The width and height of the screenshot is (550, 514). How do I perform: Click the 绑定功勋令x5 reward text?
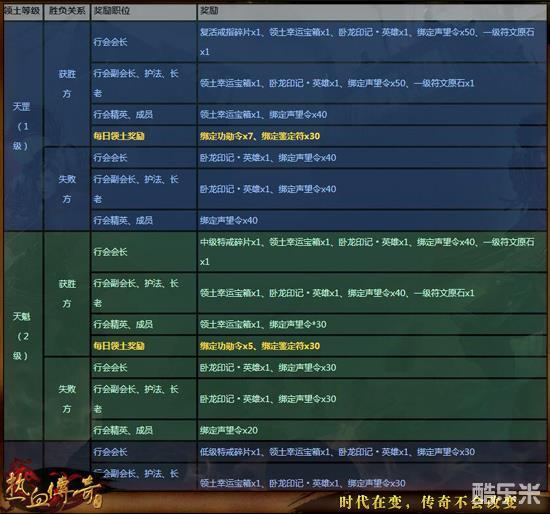226,346
